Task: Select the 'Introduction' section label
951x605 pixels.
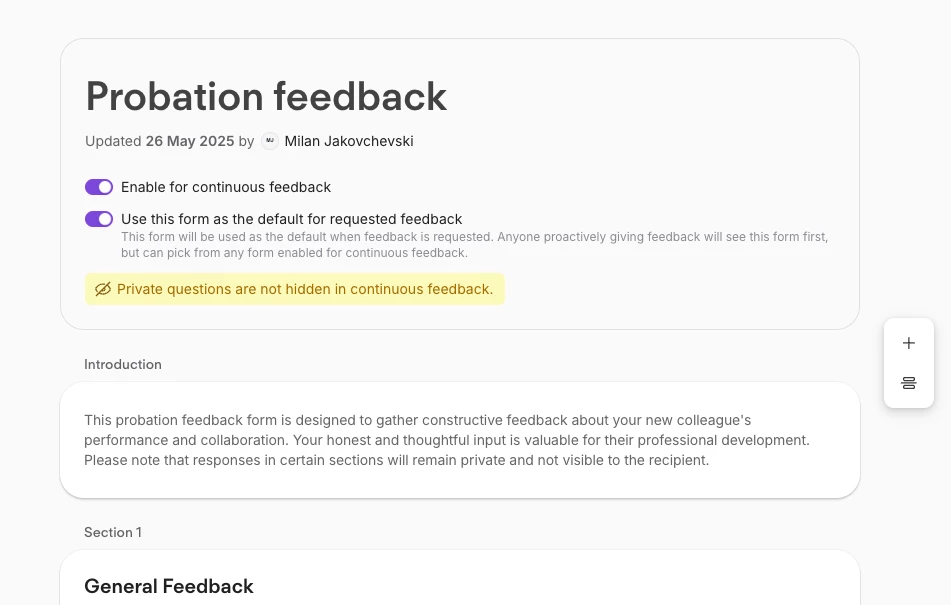Action: coord(123,364)
